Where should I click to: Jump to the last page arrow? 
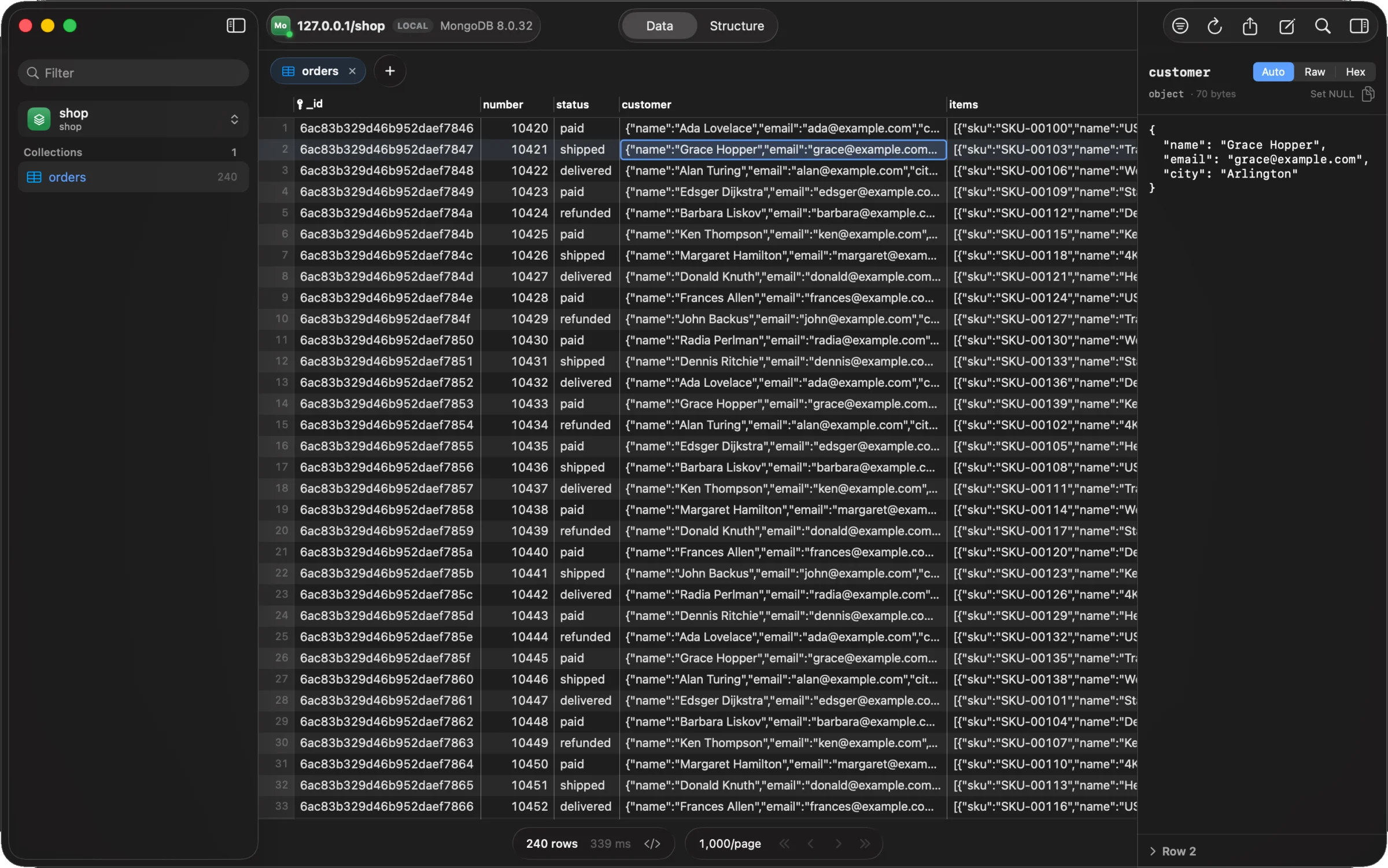pyautogui.click(x=865, y=844)
